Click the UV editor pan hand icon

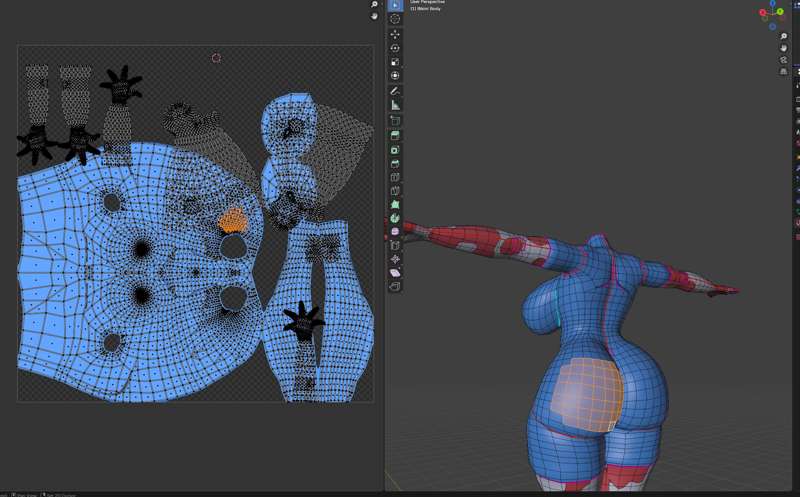pos(374,16)
